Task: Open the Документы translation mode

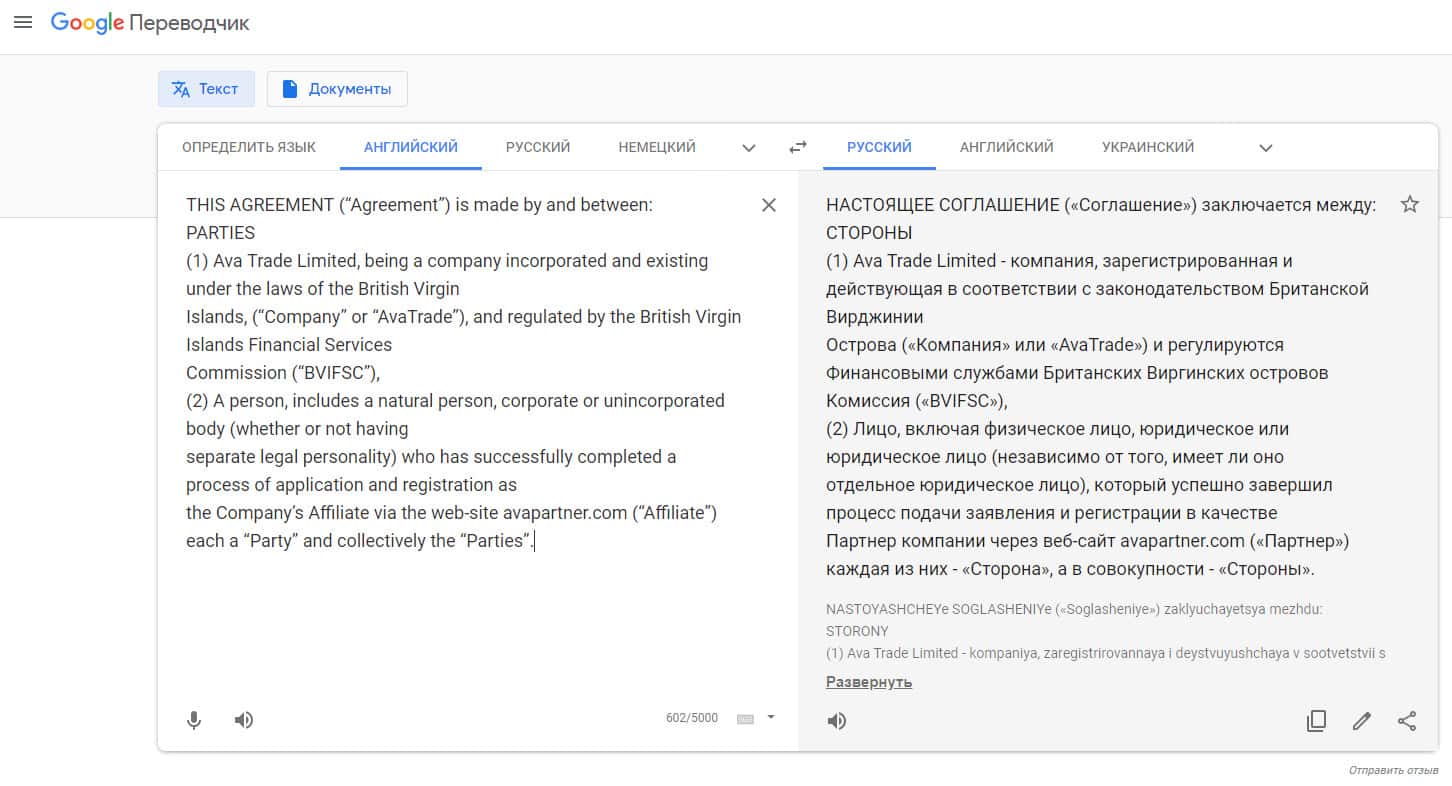Action: coord(337,89)
